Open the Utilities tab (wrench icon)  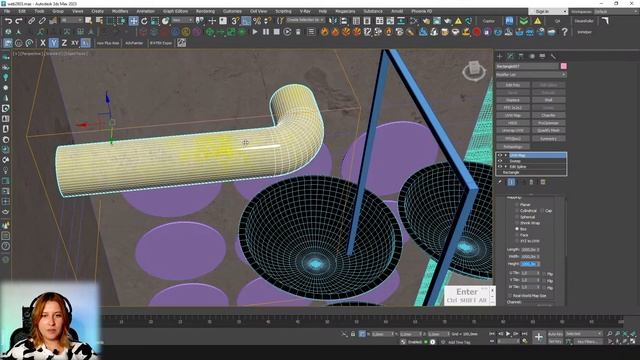tap(553, 56)
